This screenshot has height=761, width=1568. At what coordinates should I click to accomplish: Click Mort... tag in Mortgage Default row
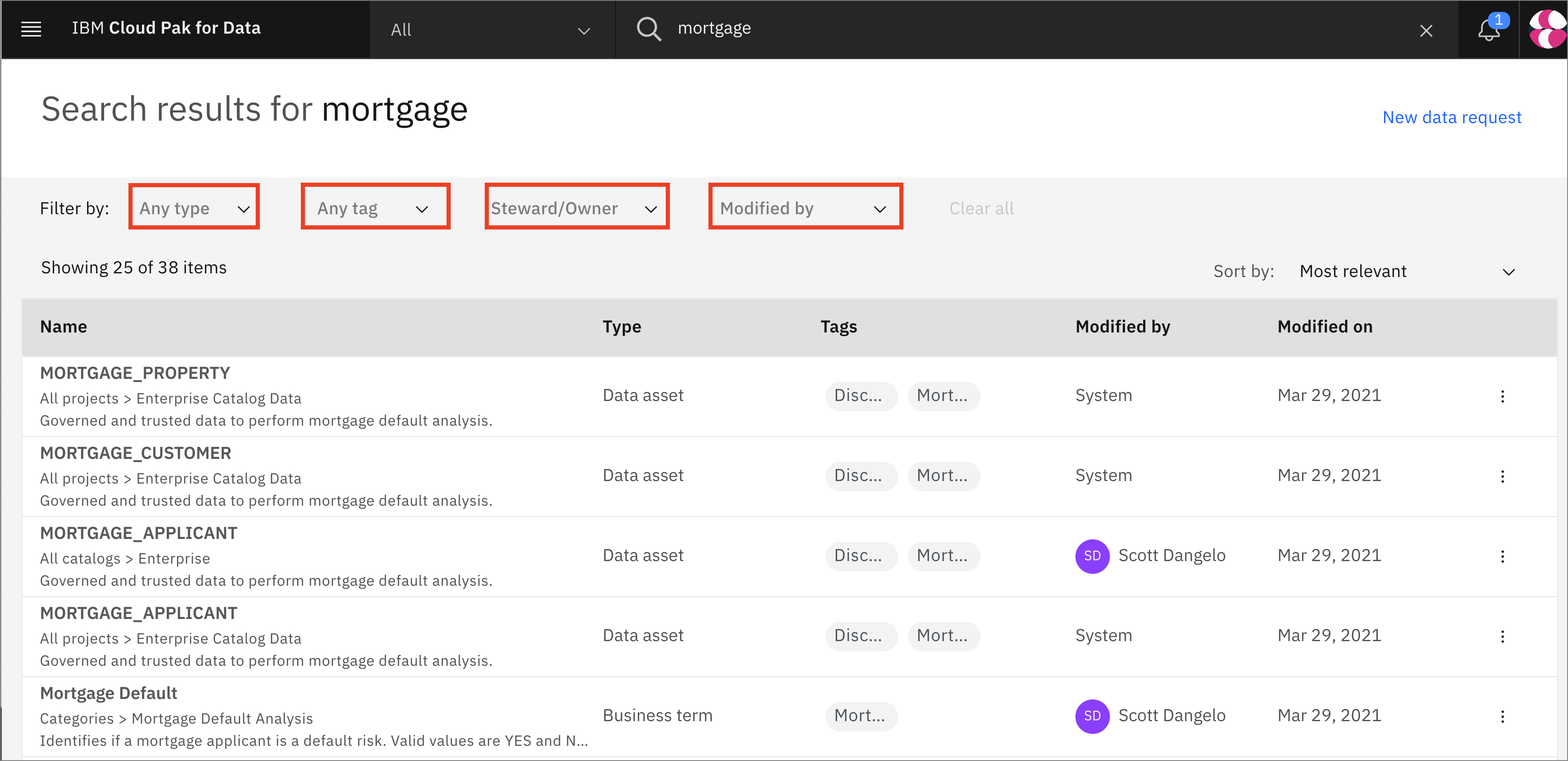pyautogui.click(x=861, y=717)
